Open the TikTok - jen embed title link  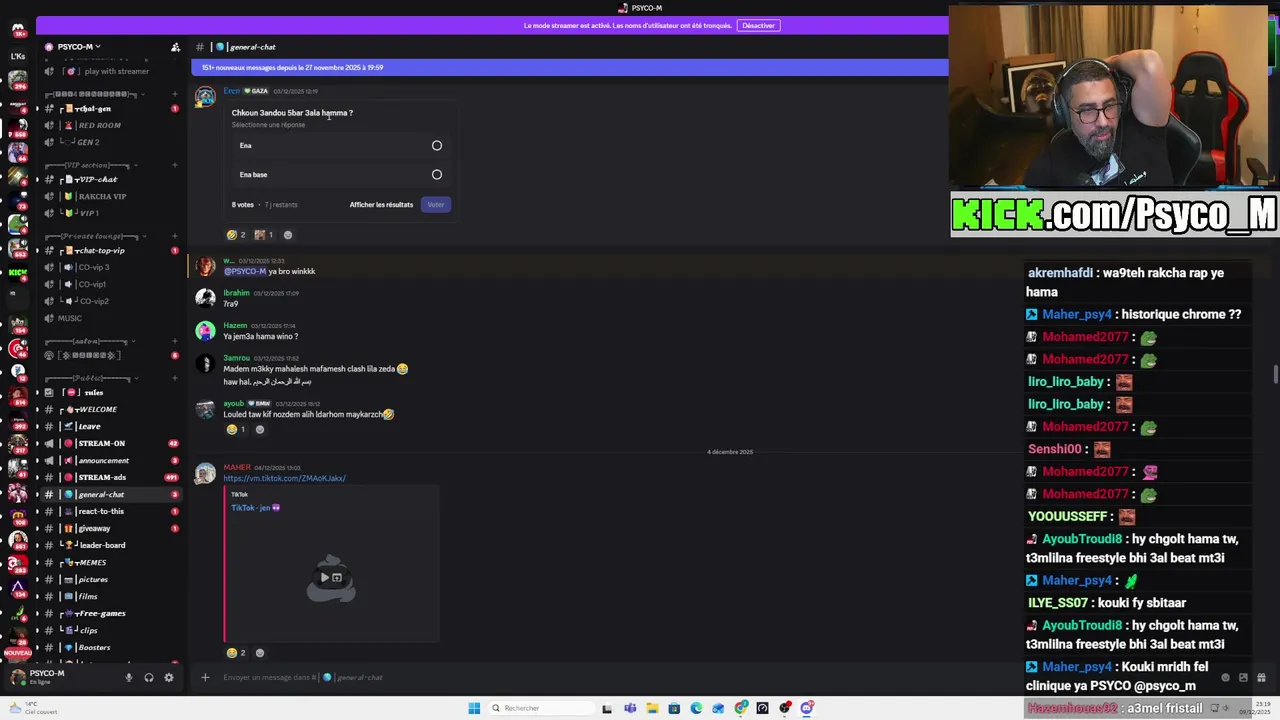[x=256, y=508]
